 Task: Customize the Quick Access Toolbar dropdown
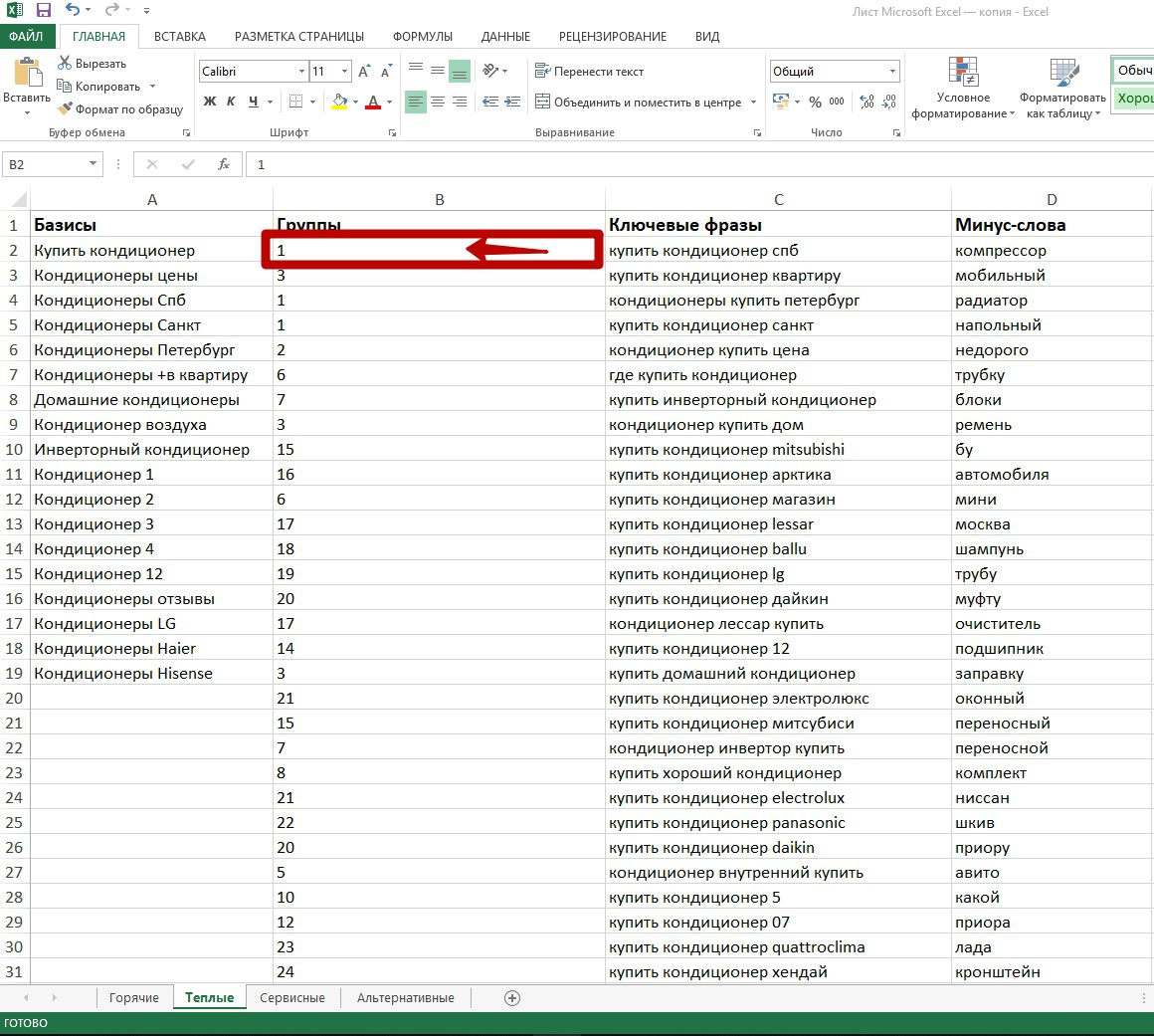pos(146,11)
